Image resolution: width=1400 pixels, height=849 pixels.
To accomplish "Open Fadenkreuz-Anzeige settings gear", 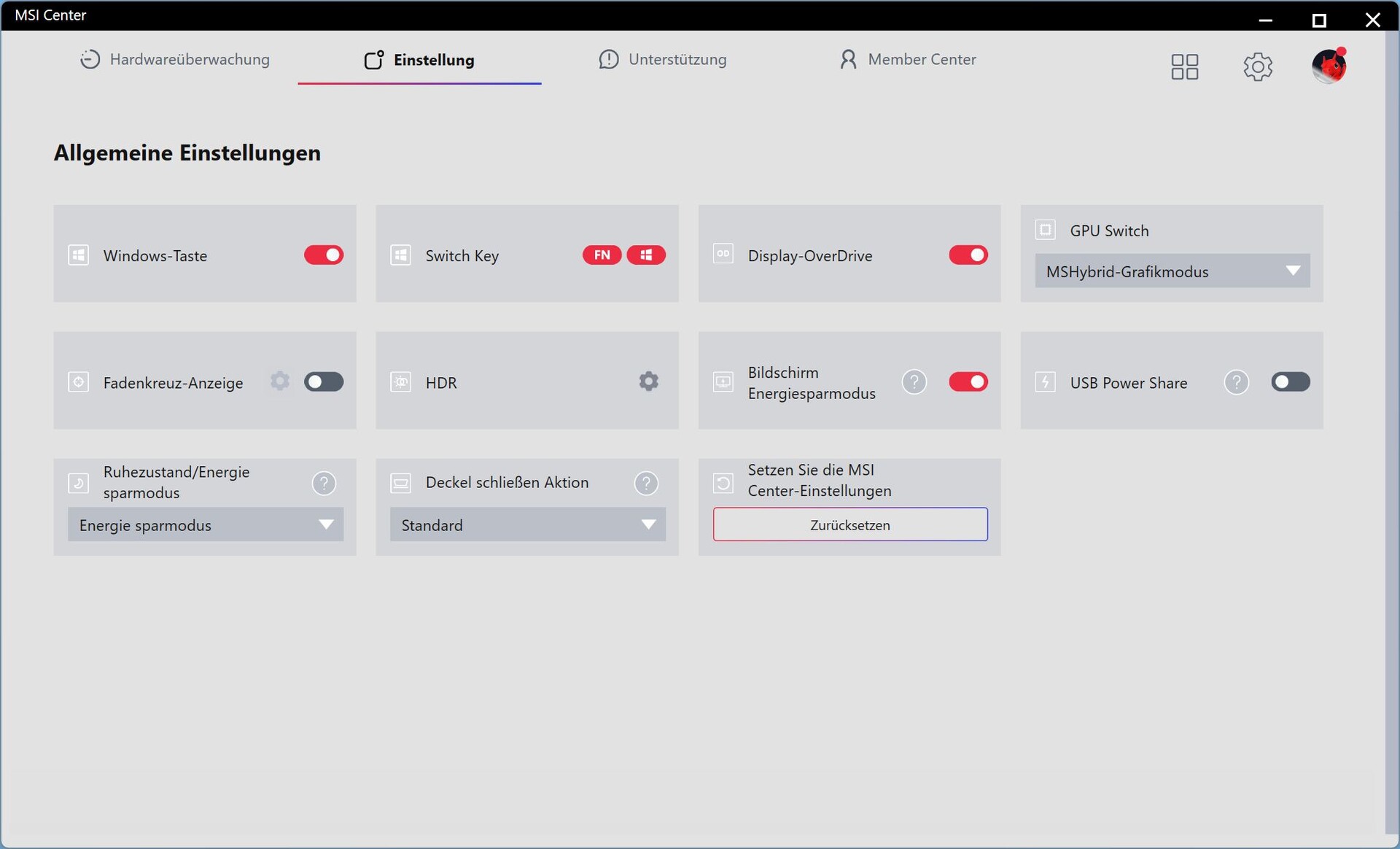I will (279, 381).
